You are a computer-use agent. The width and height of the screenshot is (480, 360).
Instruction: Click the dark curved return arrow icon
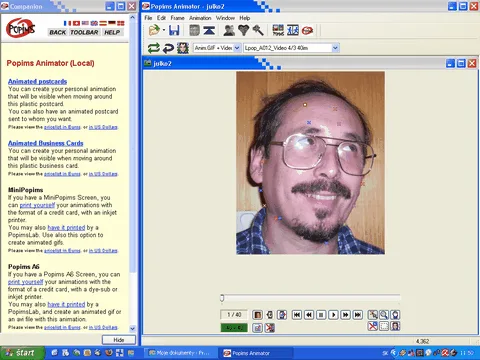coord(168,48)
